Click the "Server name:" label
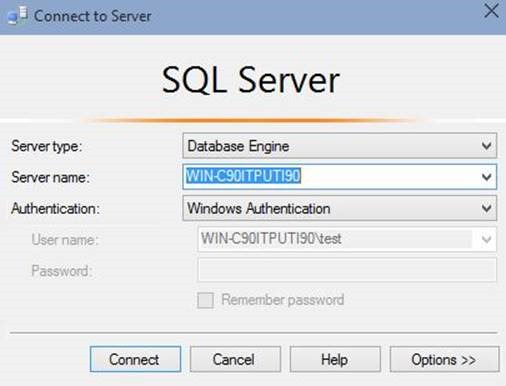Viewport: 506px width, 386px height. (x=51, y=177)
